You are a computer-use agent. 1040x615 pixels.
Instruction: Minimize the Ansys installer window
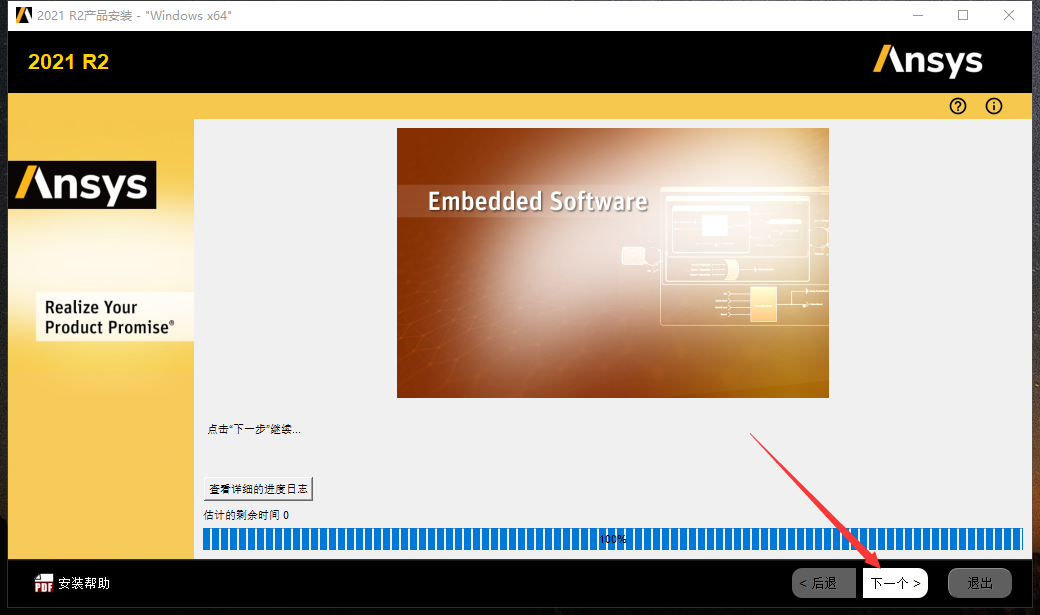917,15
